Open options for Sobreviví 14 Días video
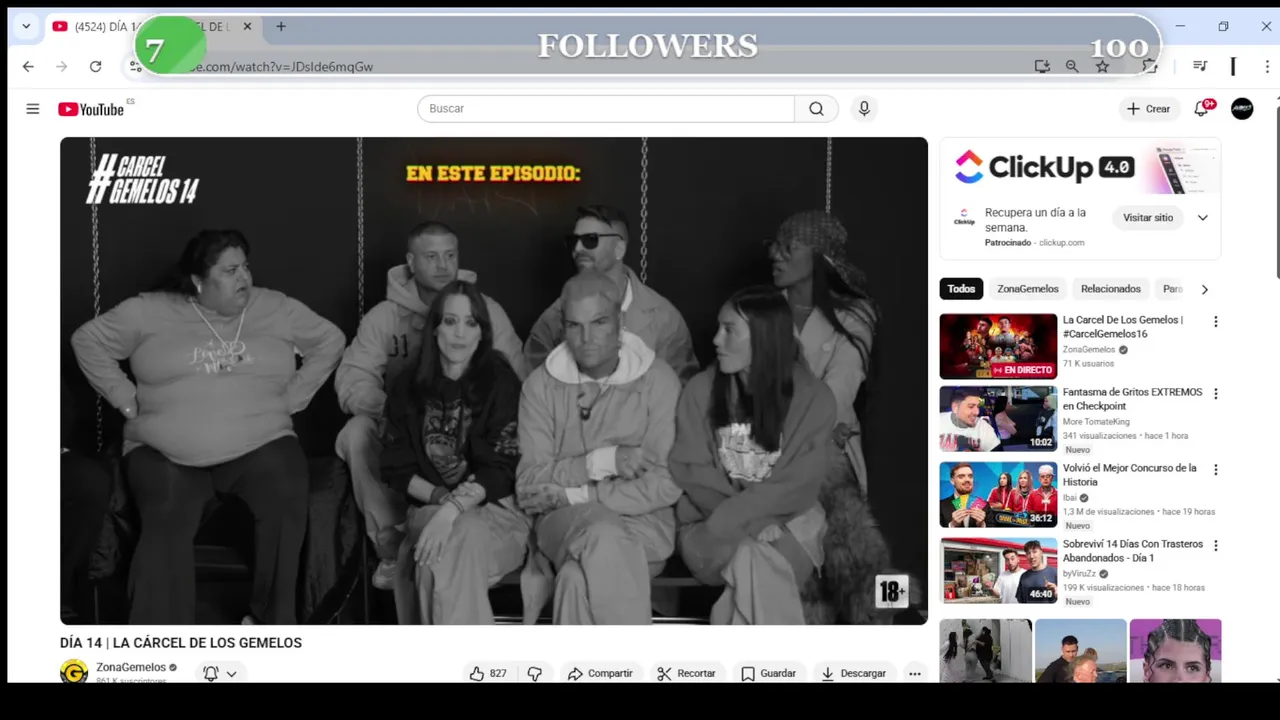 click(x=1216, y=546)
